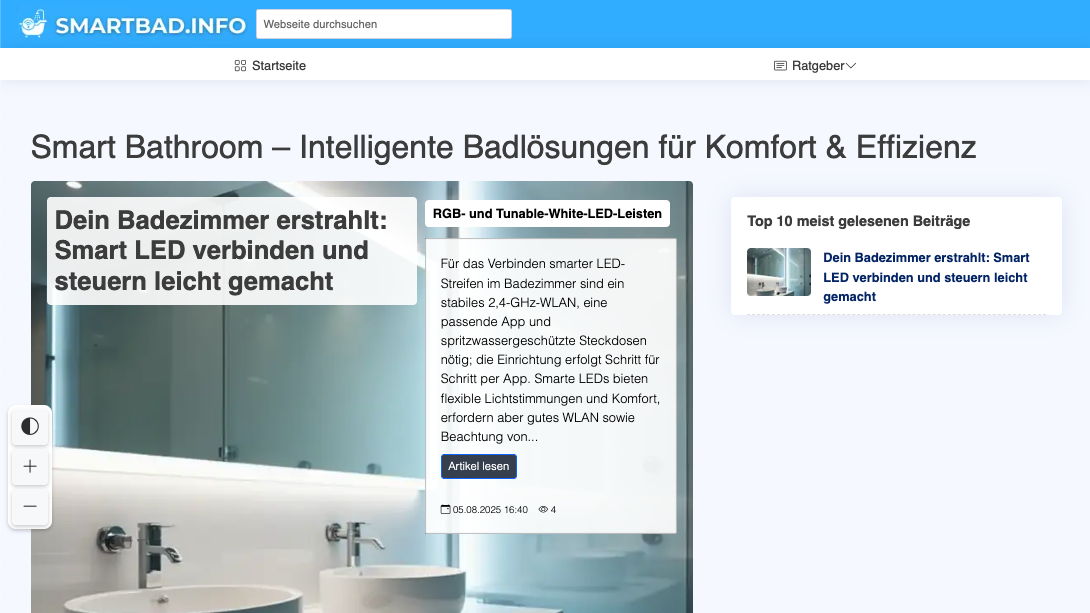Click the Artikel lesen button
This screenshot has height=613, width=1090.
479,466
